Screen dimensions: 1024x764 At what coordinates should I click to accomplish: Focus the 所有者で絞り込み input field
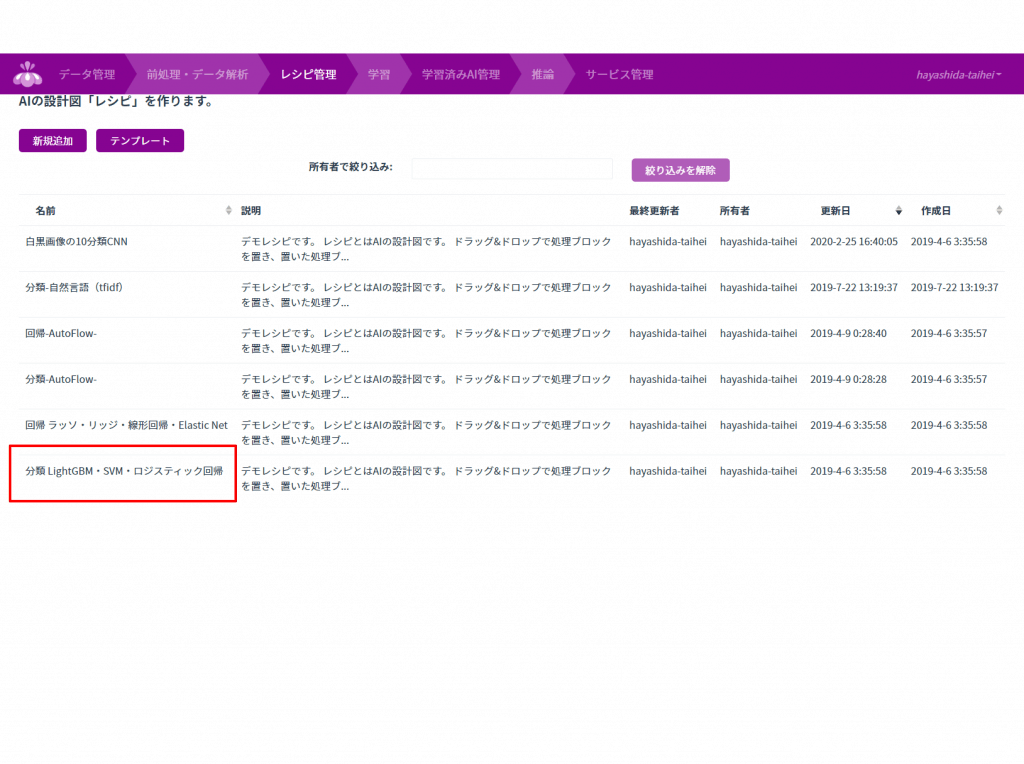pos(511,169)
